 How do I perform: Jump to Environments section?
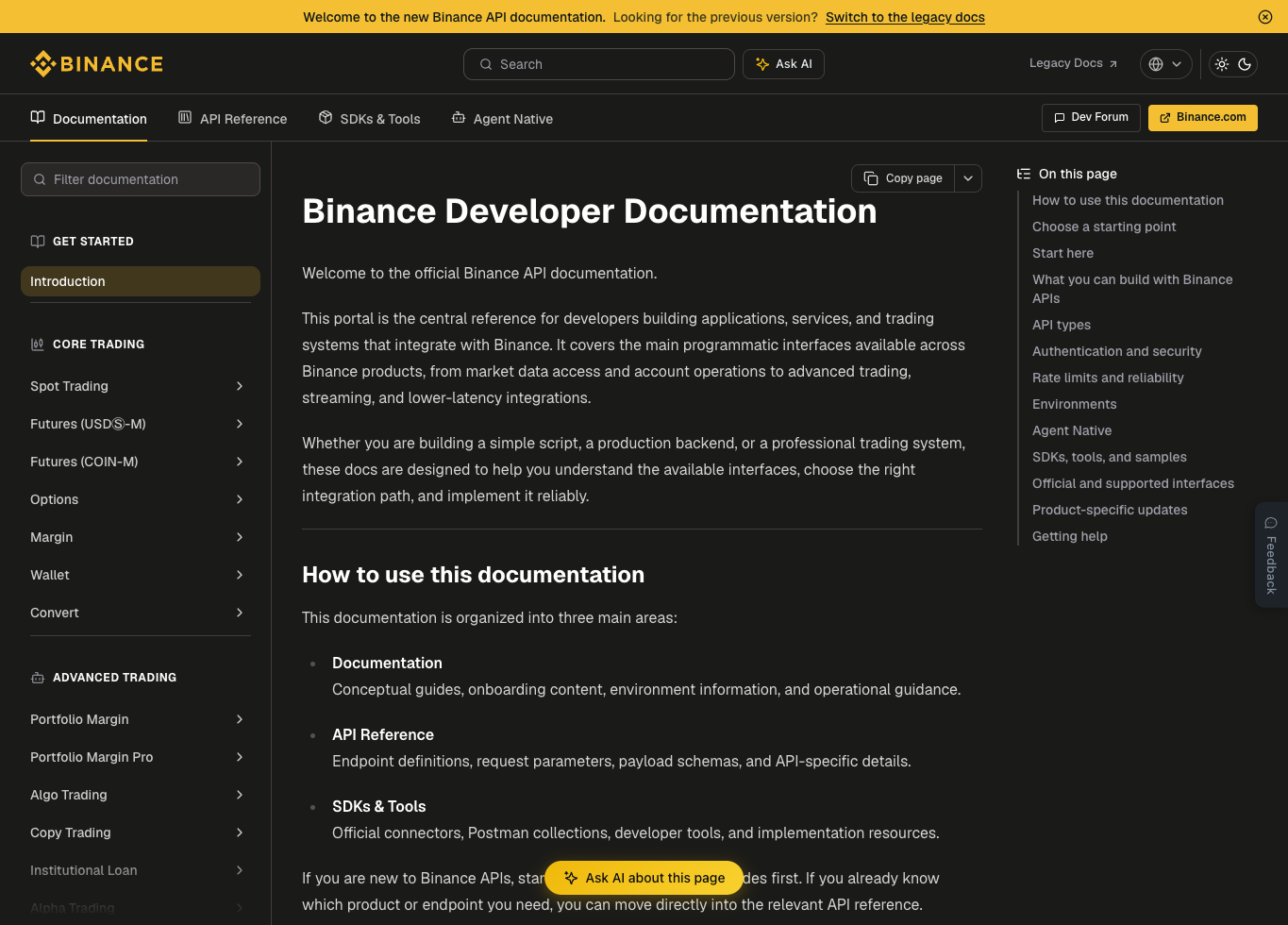[1074, 404]
